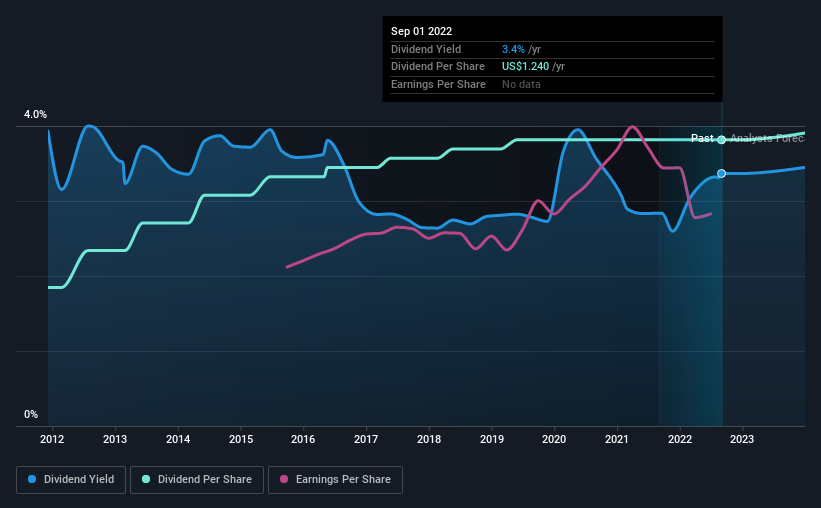The height and width of the screenshot is (508, 821).
Task: Click the 4.0% y-axis label
Action: (35, 115)
